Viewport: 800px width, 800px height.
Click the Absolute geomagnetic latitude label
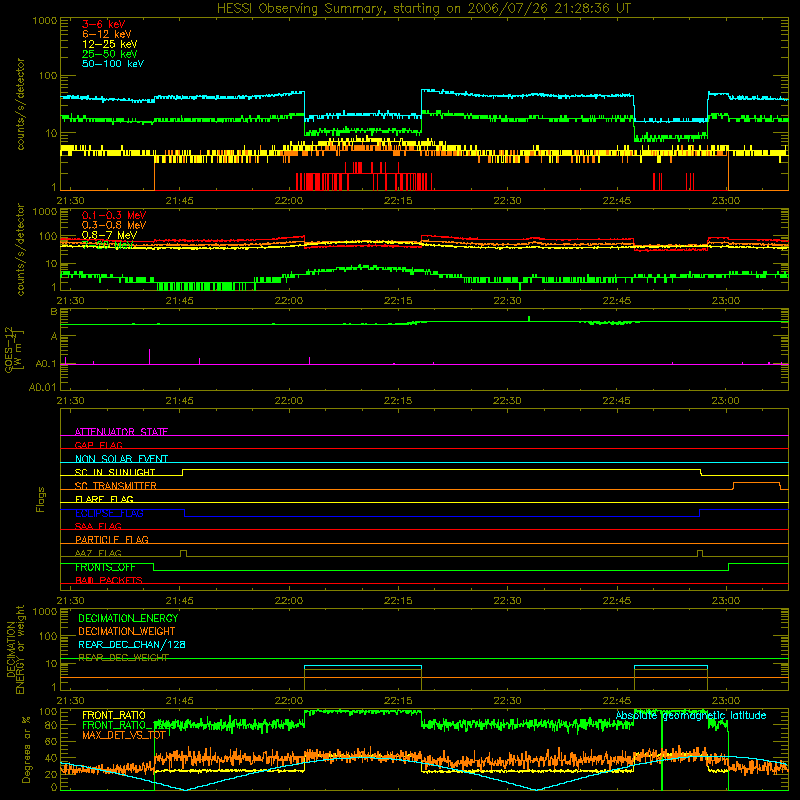click(691, 715)
